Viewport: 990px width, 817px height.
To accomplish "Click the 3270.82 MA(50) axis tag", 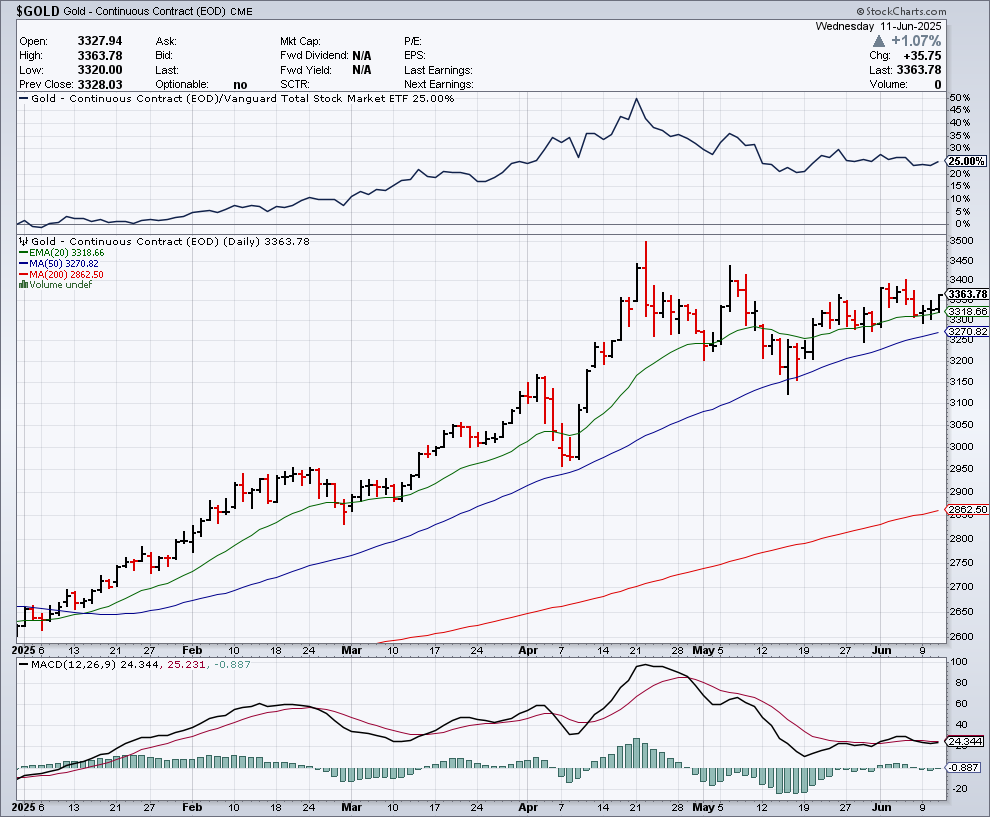I will tap(967, 332).
